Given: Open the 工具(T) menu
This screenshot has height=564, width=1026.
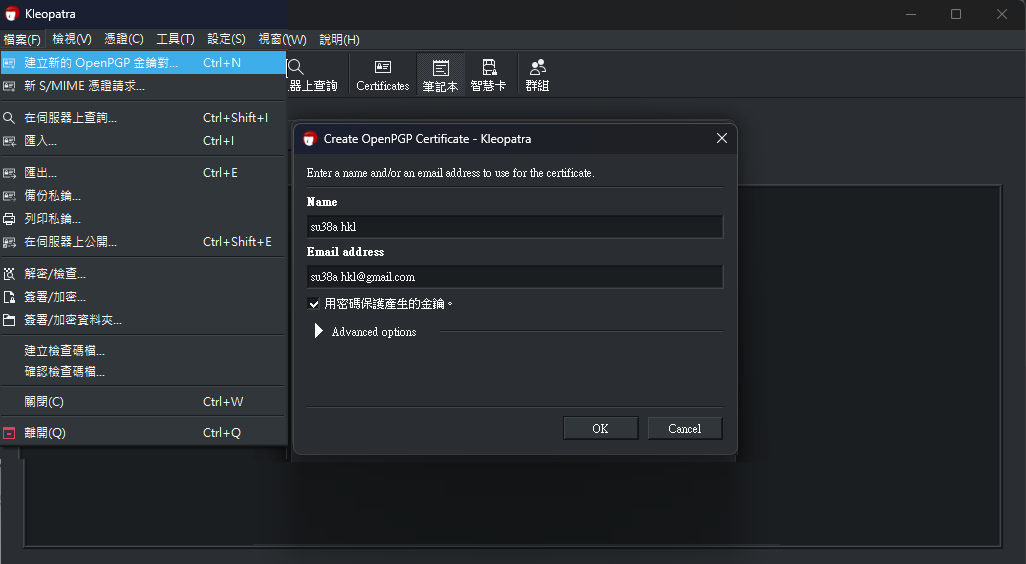Looking at the screenshot, I should tap(175, 39).
